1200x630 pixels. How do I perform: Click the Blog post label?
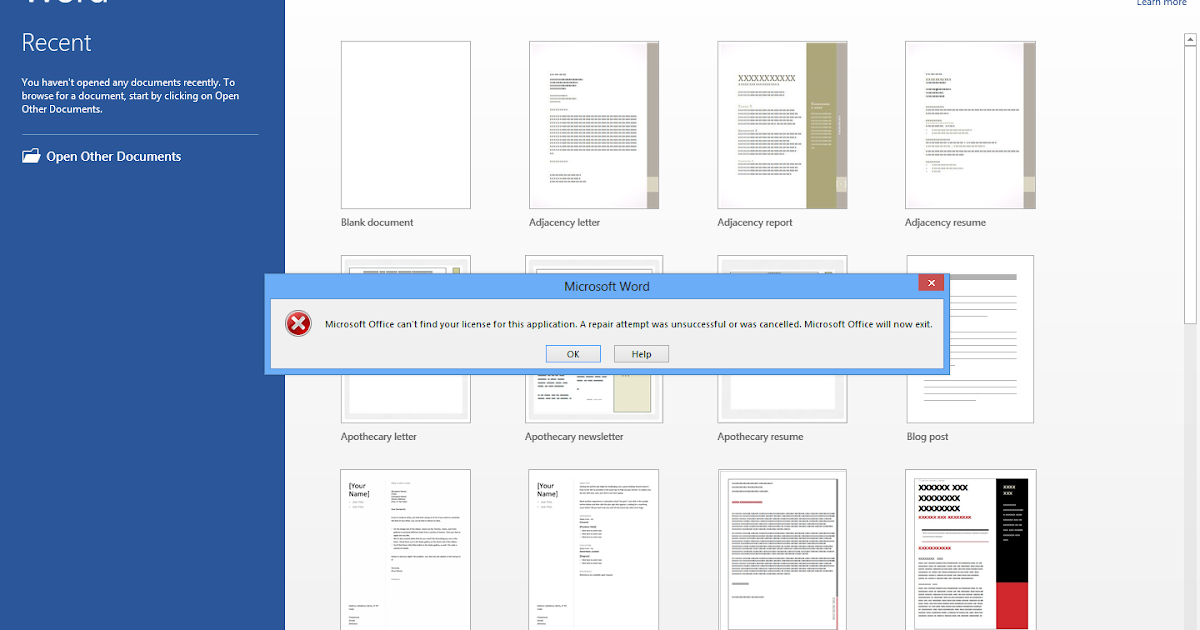click(x=927, y=437)
